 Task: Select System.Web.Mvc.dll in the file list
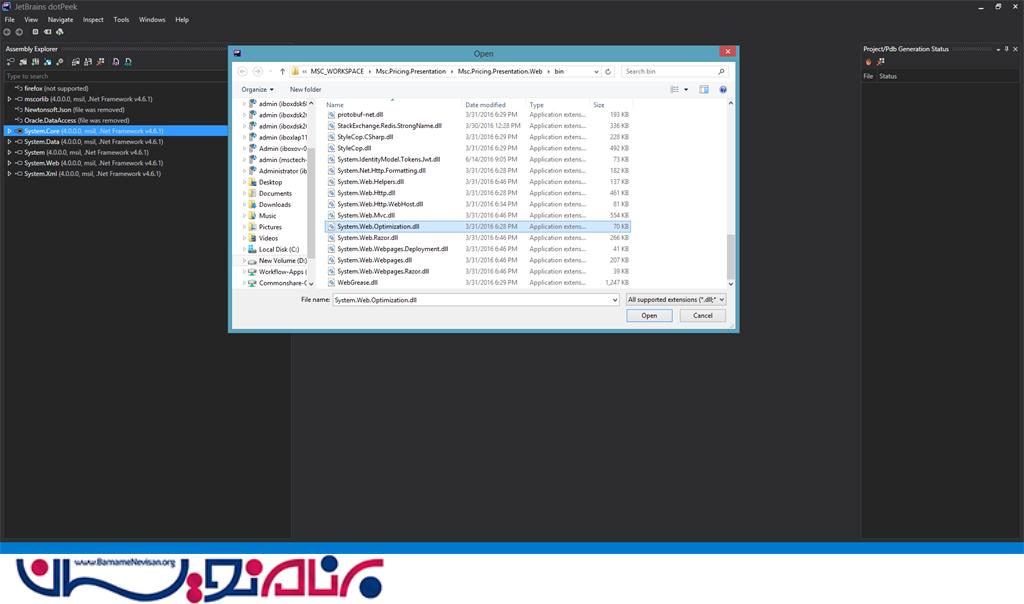(x=366, y=215)
